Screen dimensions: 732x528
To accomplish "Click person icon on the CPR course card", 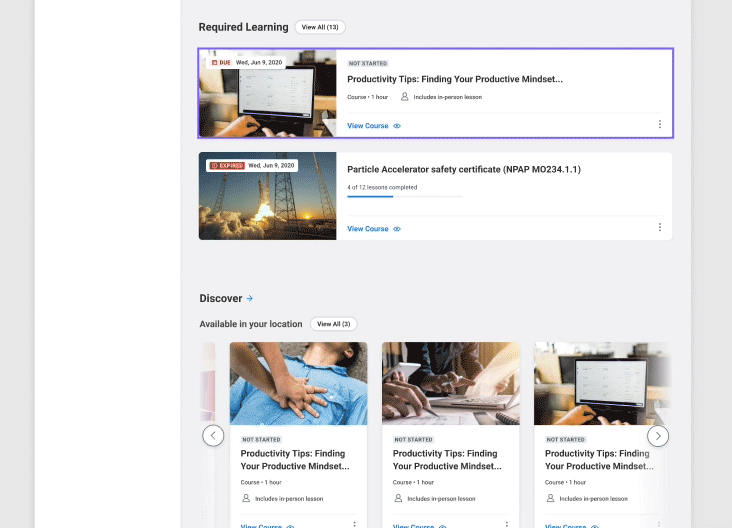I will [246, 498].
